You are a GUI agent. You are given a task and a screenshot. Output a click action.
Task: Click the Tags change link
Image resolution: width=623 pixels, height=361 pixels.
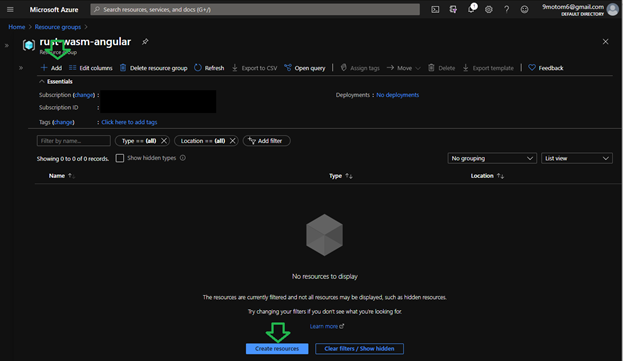63,122
